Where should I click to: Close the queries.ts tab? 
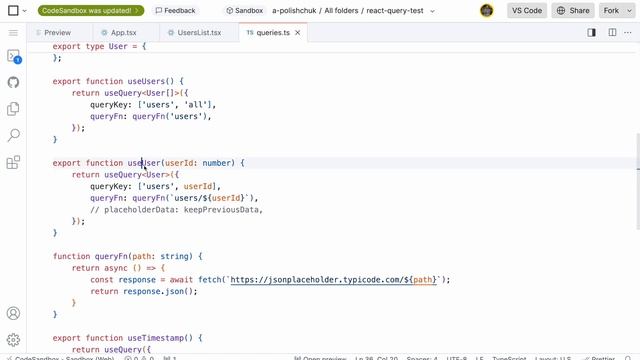click(298, 33)
